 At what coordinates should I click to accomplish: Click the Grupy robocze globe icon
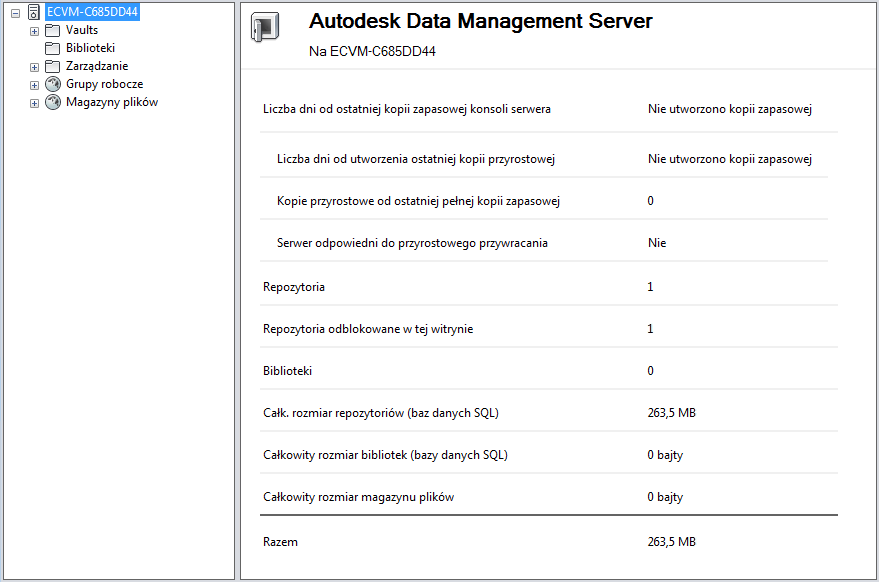[x=53, y=84]
